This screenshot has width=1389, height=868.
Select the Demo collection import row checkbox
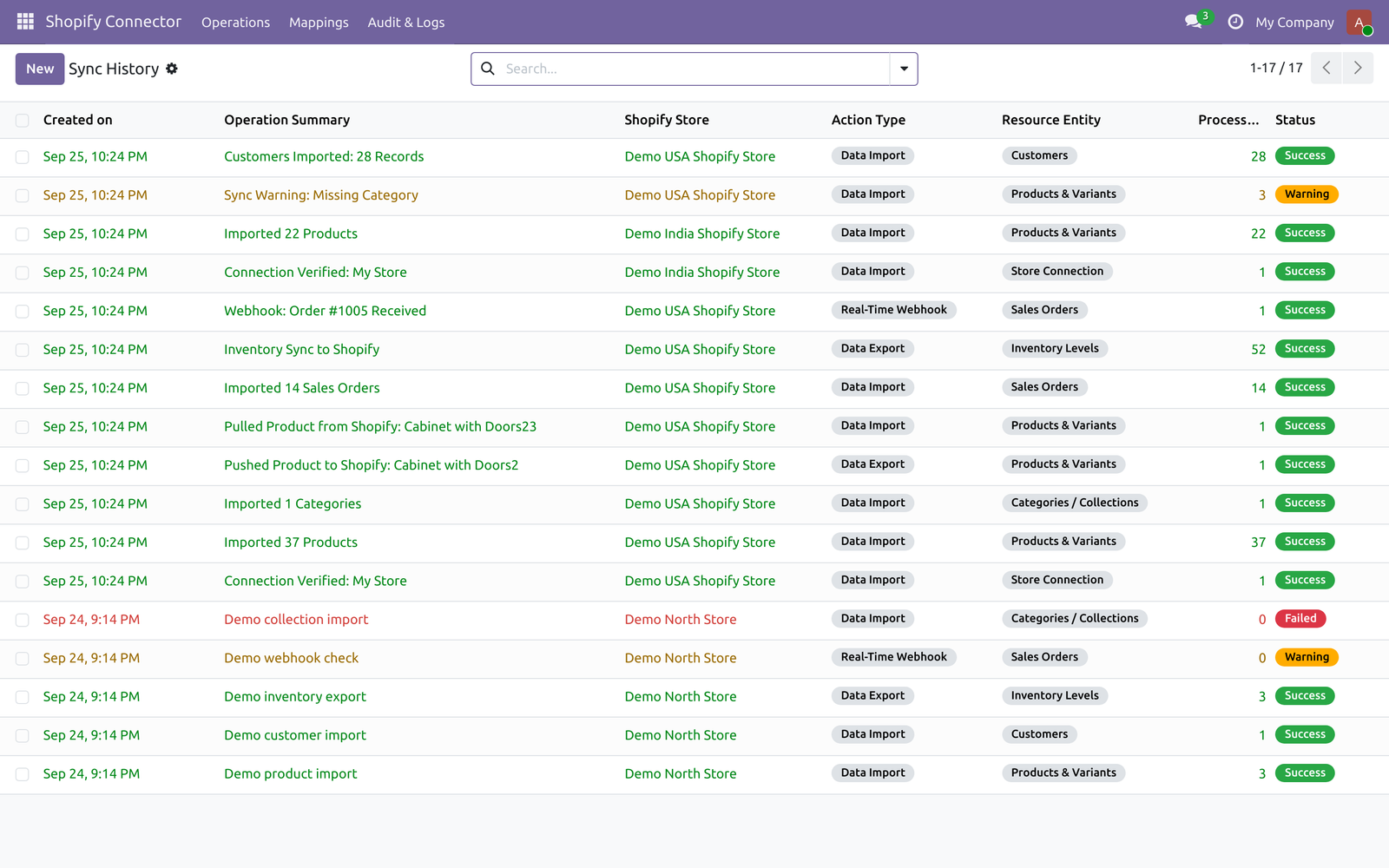[23, 621]
